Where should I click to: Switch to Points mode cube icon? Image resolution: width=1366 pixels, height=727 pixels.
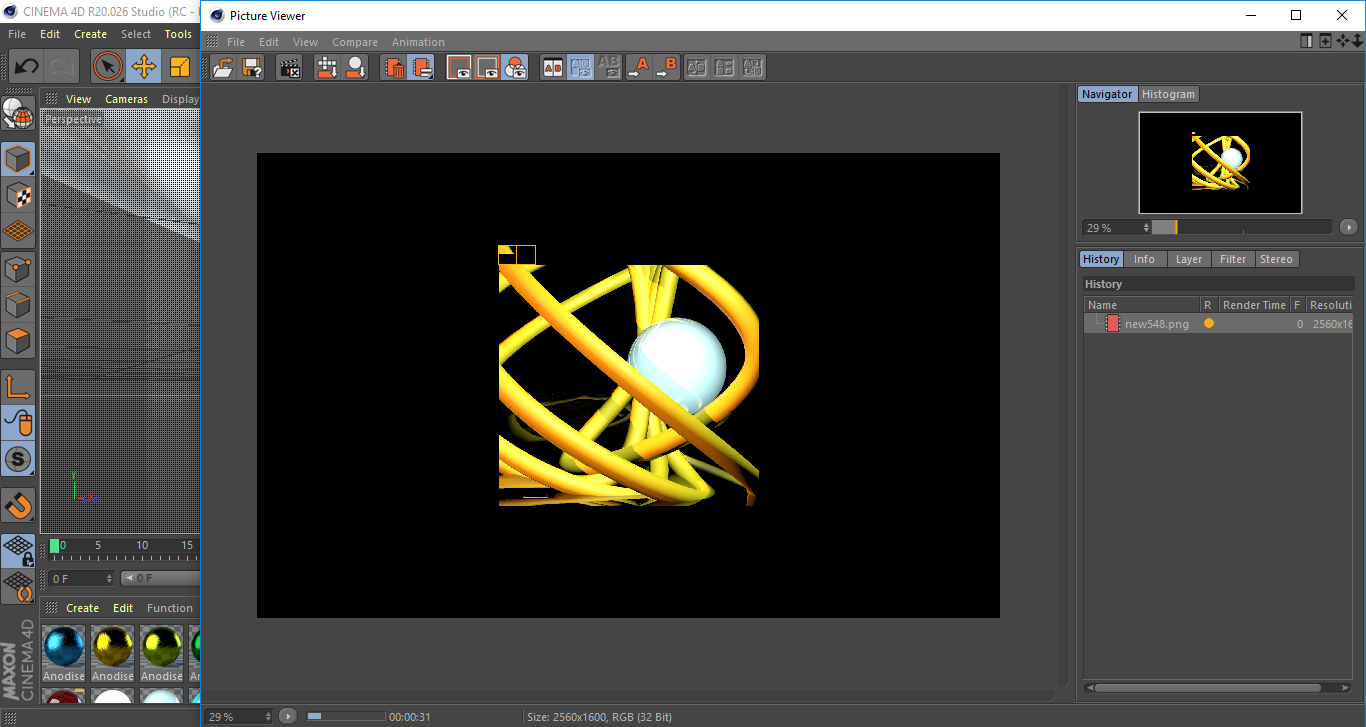point(18,268)
